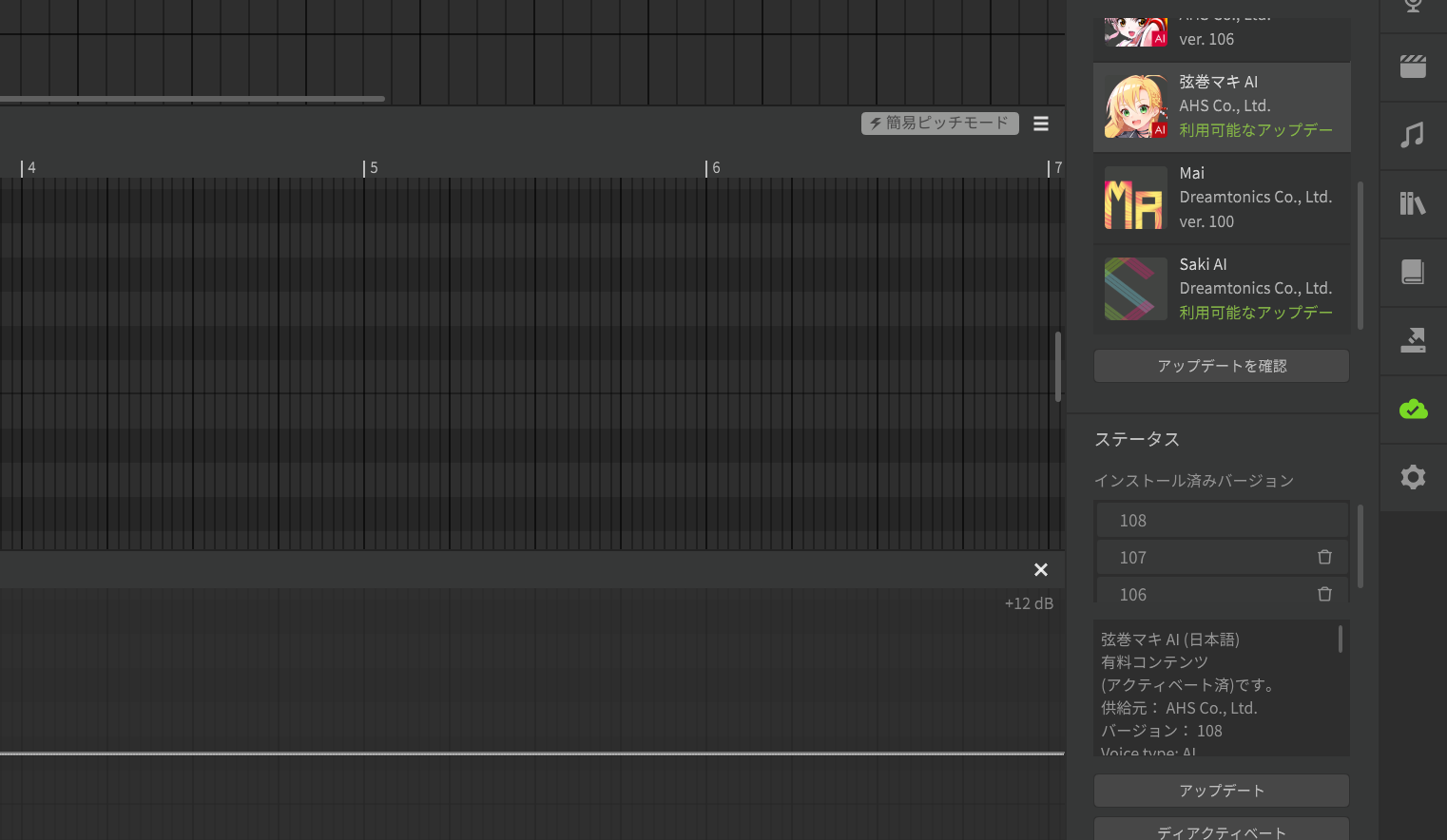The image size is (1447, 840).
Task: Select the 弦巻マキ AI voice entry
Action: [x=1222, y=106]
